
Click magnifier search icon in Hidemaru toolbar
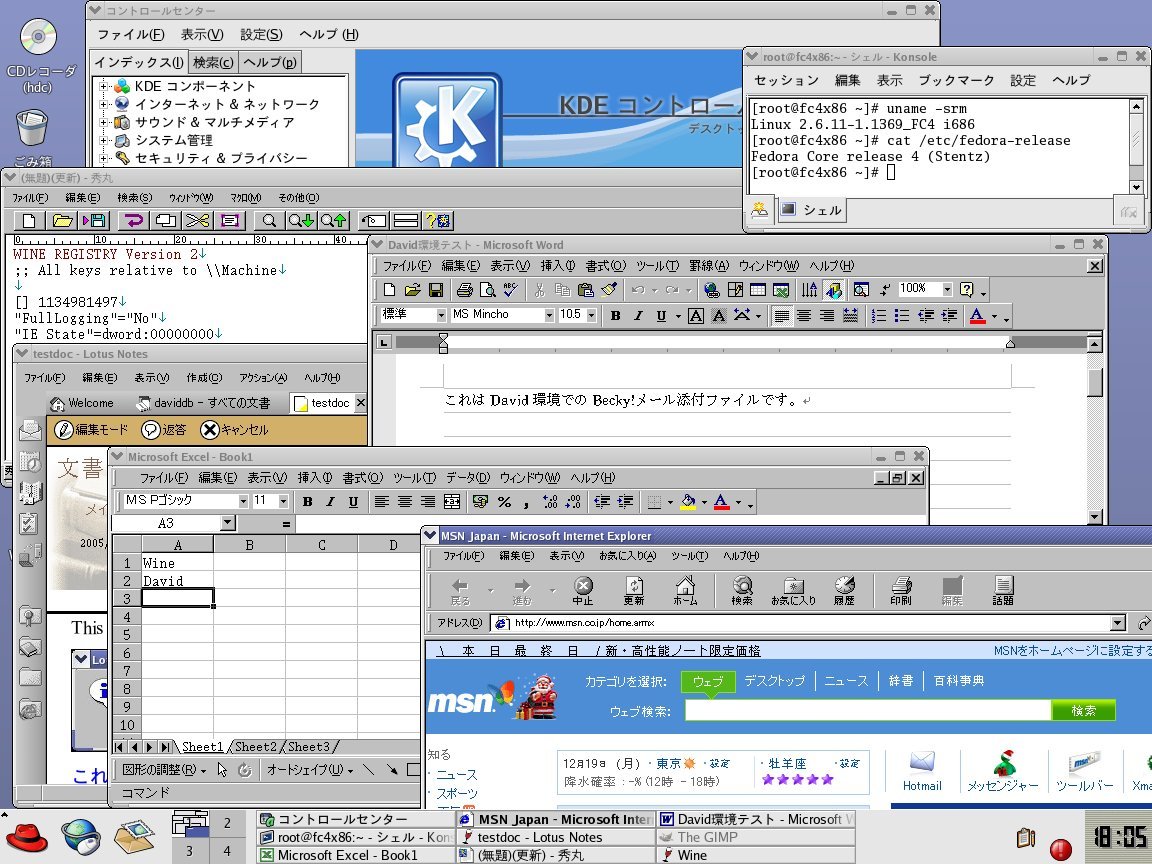tap(269, 220)
